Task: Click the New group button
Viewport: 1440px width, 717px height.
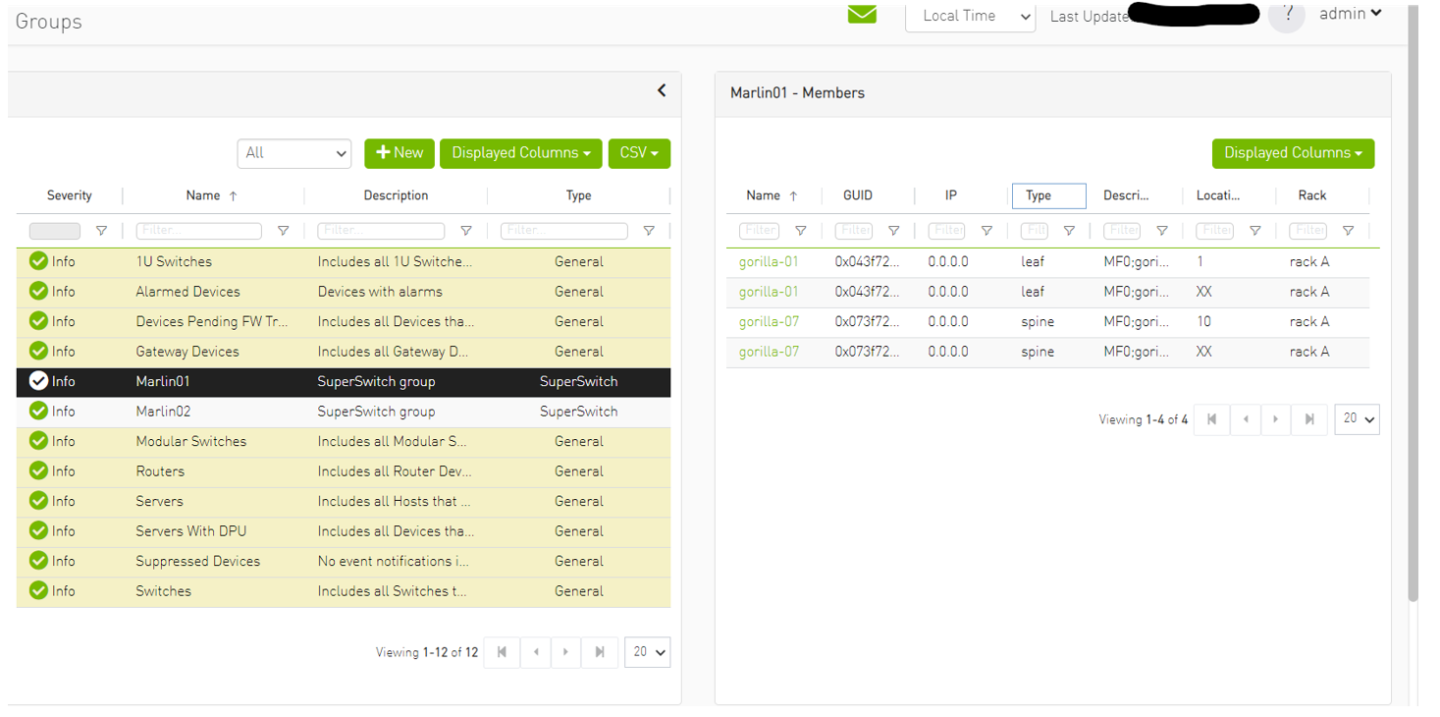Action: point(400,153)
